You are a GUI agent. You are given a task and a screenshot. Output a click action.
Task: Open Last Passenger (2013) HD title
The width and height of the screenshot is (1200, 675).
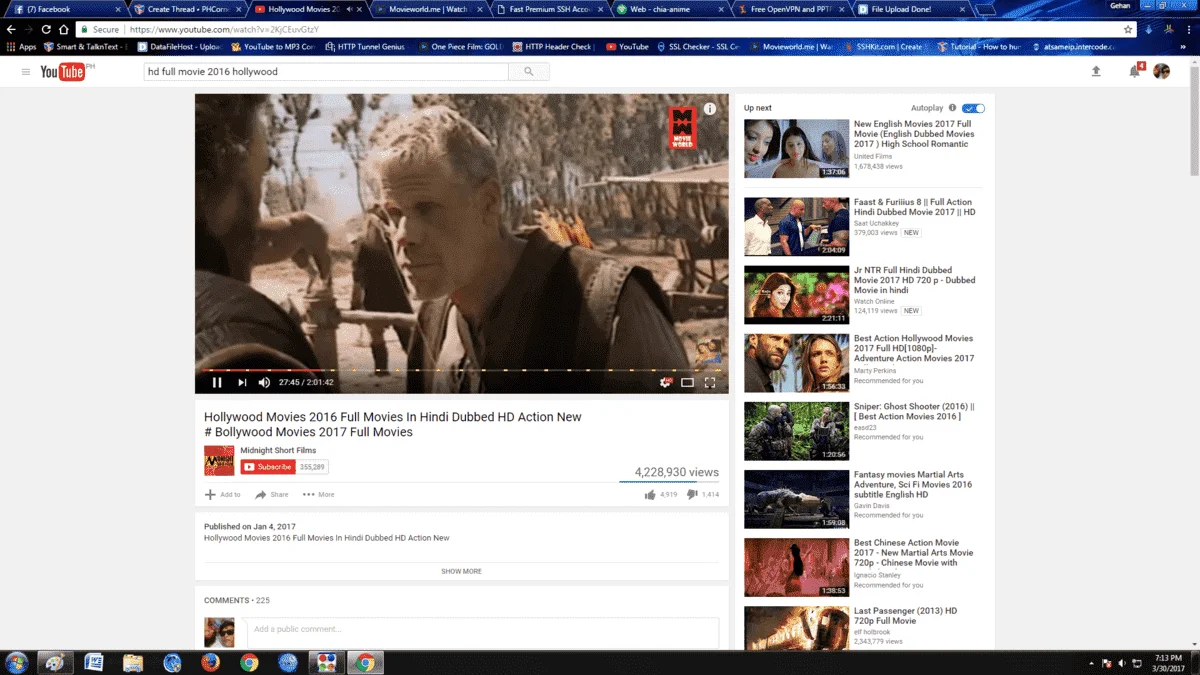click(x=906, y=616)
